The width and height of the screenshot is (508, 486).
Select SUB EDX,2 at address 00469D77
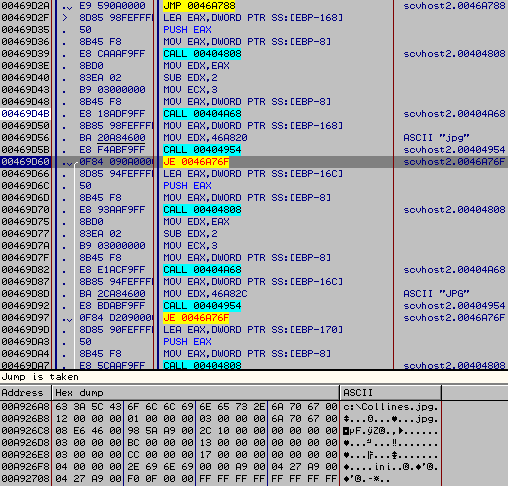click(x=190, y=234)
